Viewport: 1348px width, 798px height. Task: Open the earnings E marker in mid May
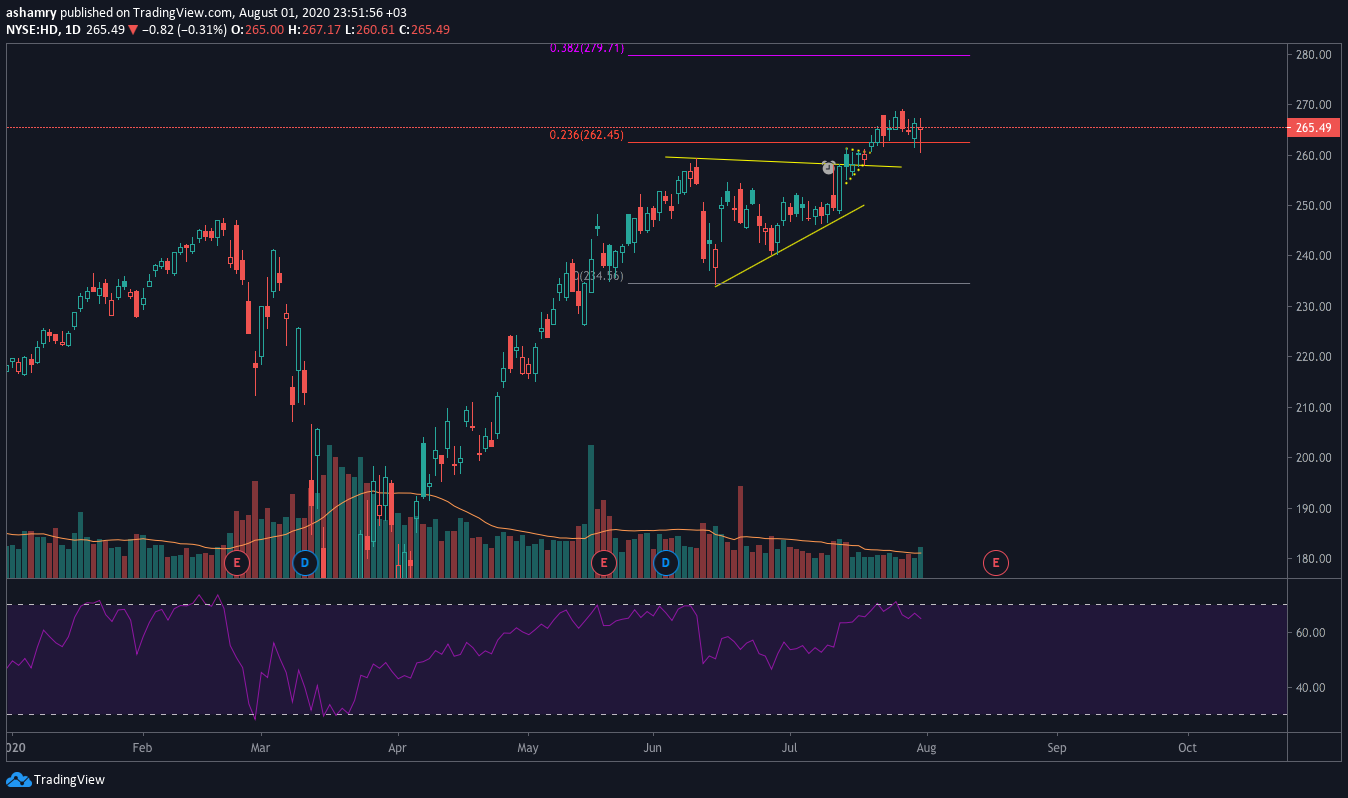(602, 563)
